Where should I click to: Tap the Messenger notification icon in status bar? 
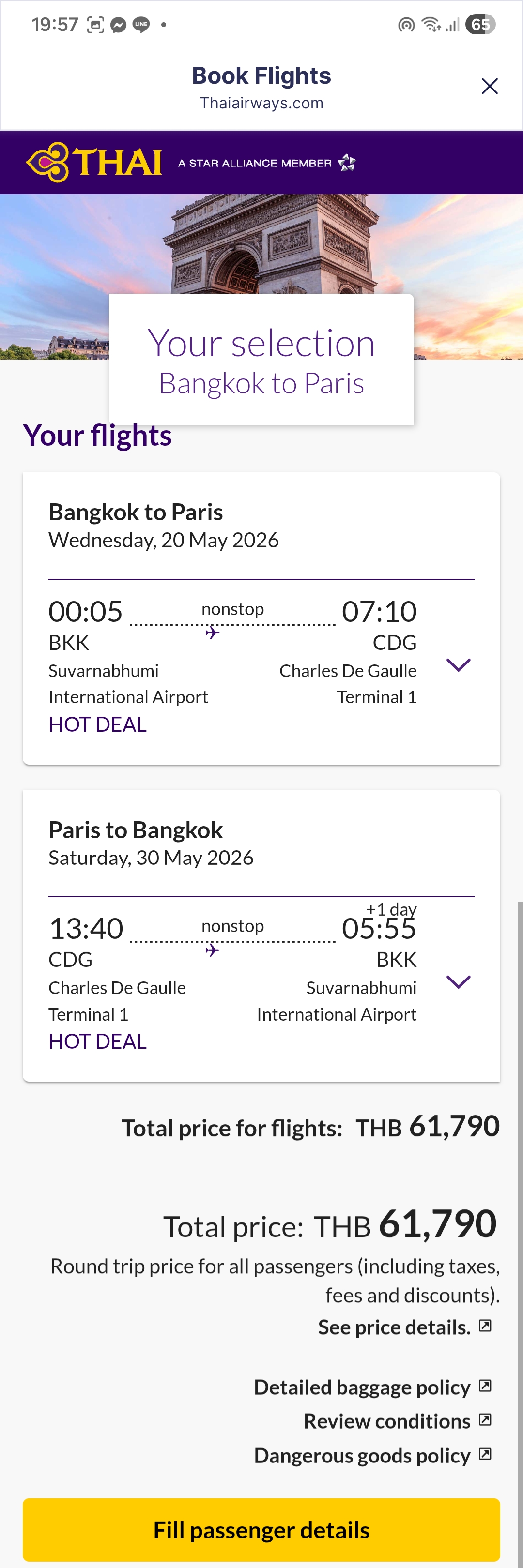(119, 25)
